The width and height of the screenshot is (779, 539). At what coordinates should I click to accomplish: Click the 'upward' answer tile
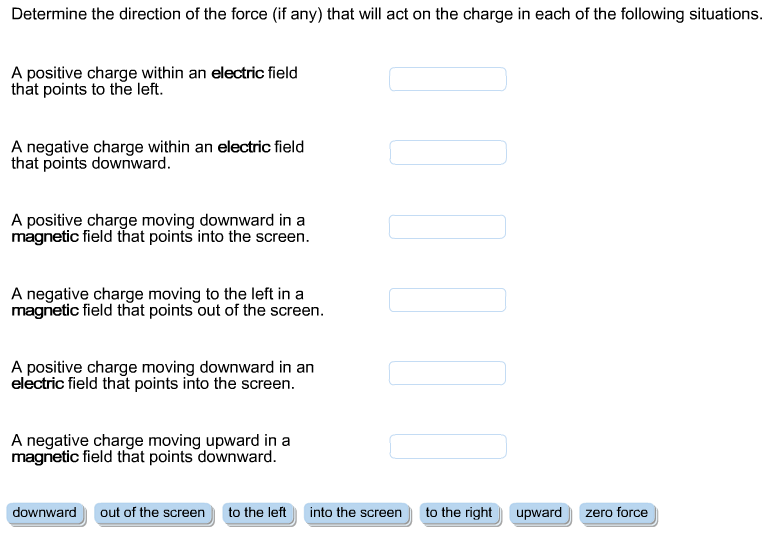(x=539, y=513)
